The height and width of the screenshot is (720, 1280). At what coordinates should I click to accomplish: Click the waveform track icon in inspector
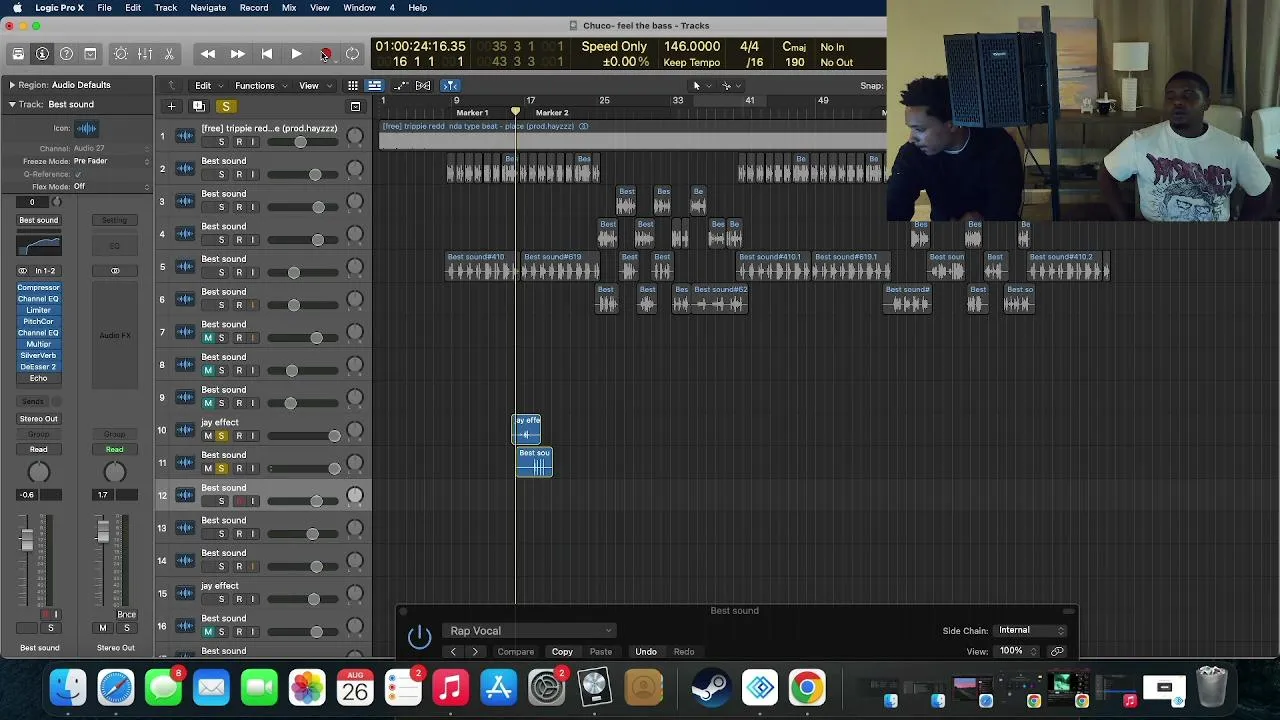87,128
